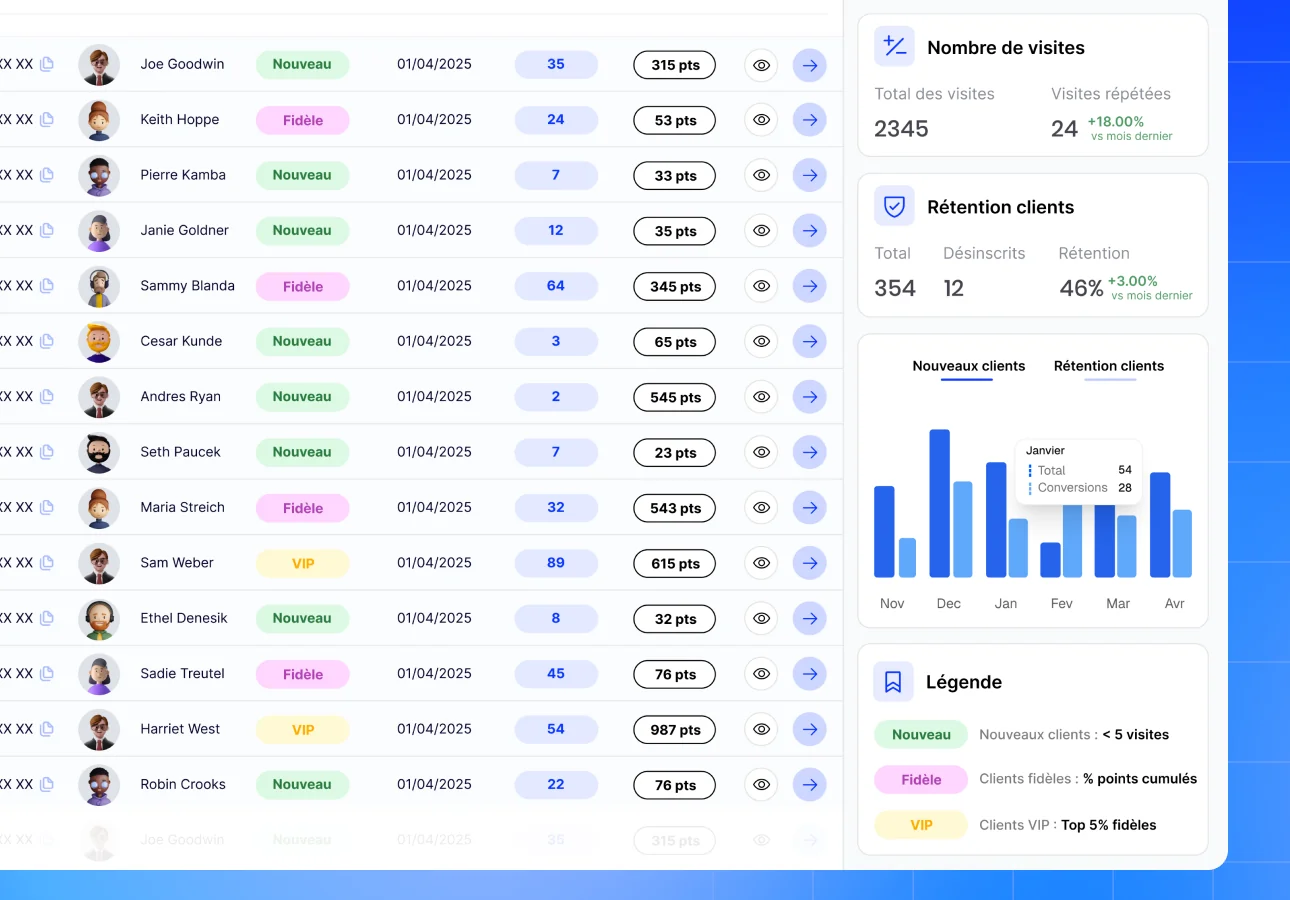Click Cesar Kunde's avatar picture
Screen dimensions: 1290x900
(x=99, y=342)
